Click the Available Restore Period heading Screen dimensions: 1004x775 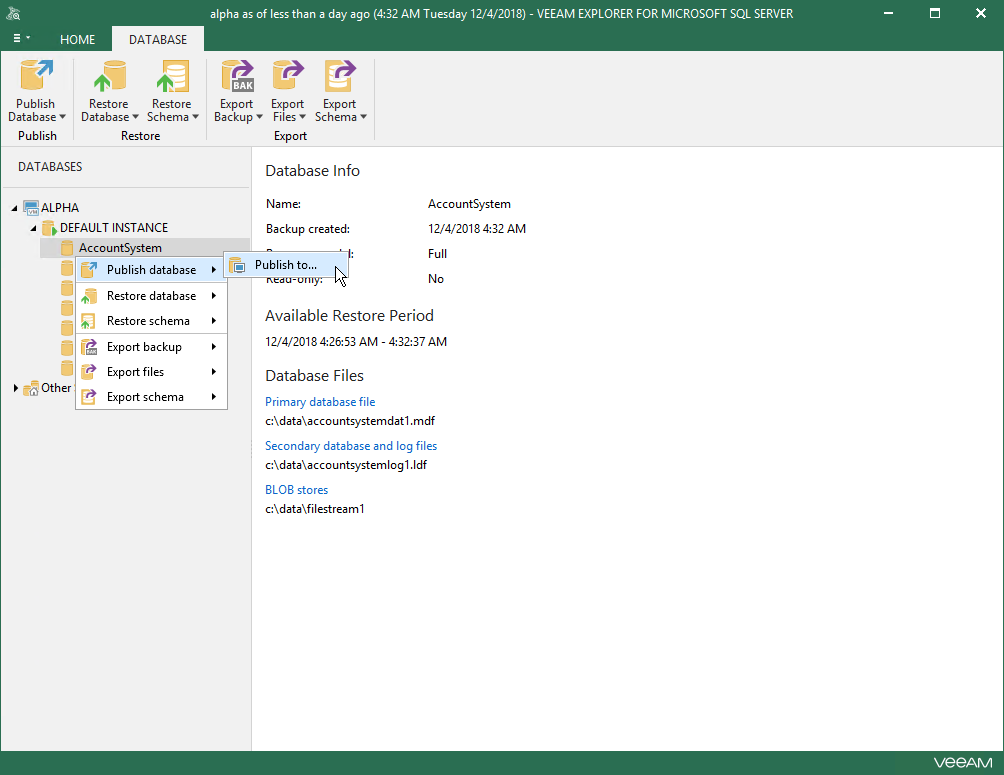pos(350,315)
